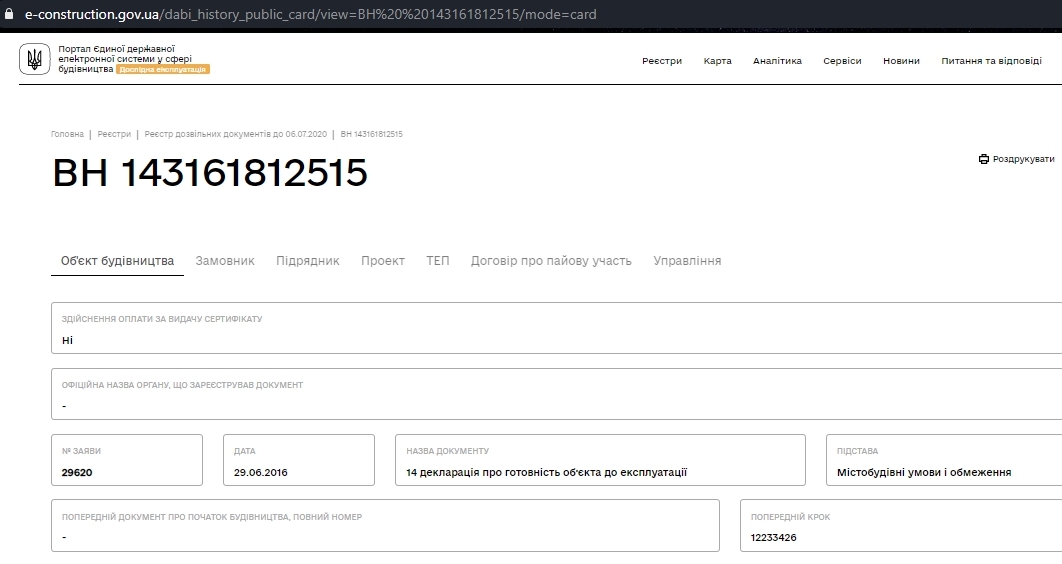Screen dimensions: 1062x564
Task: Click the printer icon next to Роздрукувати
Action: [983, 159]
